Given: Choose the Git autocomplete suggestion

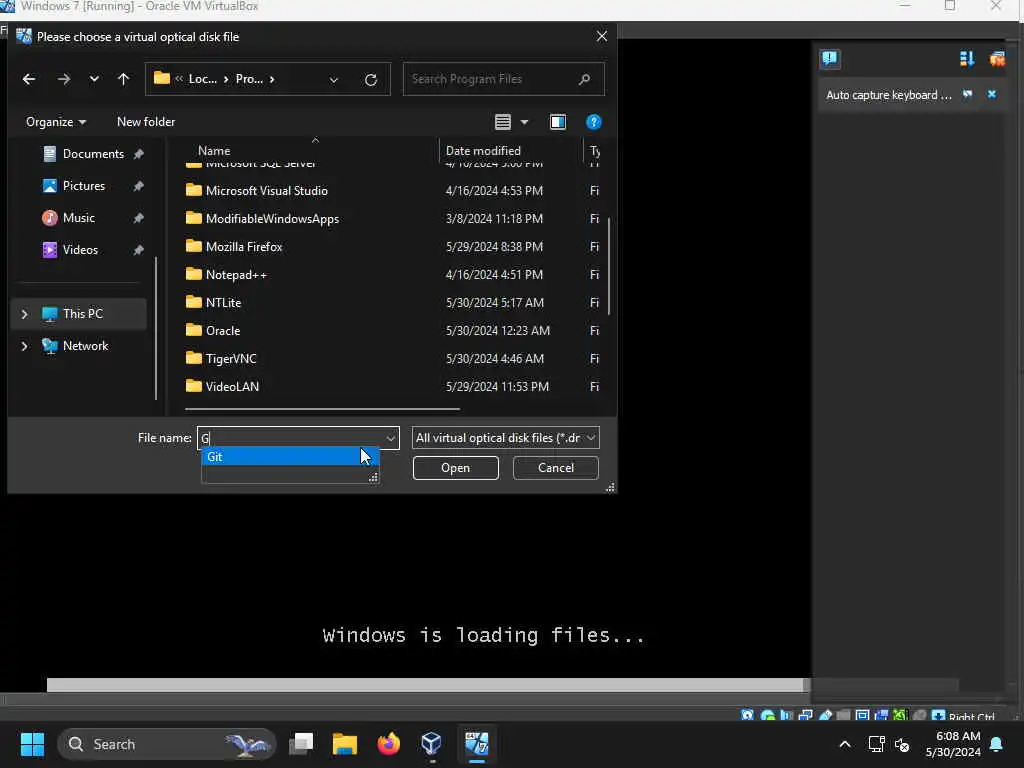Looking at the screenshot, I should (290, 457).
